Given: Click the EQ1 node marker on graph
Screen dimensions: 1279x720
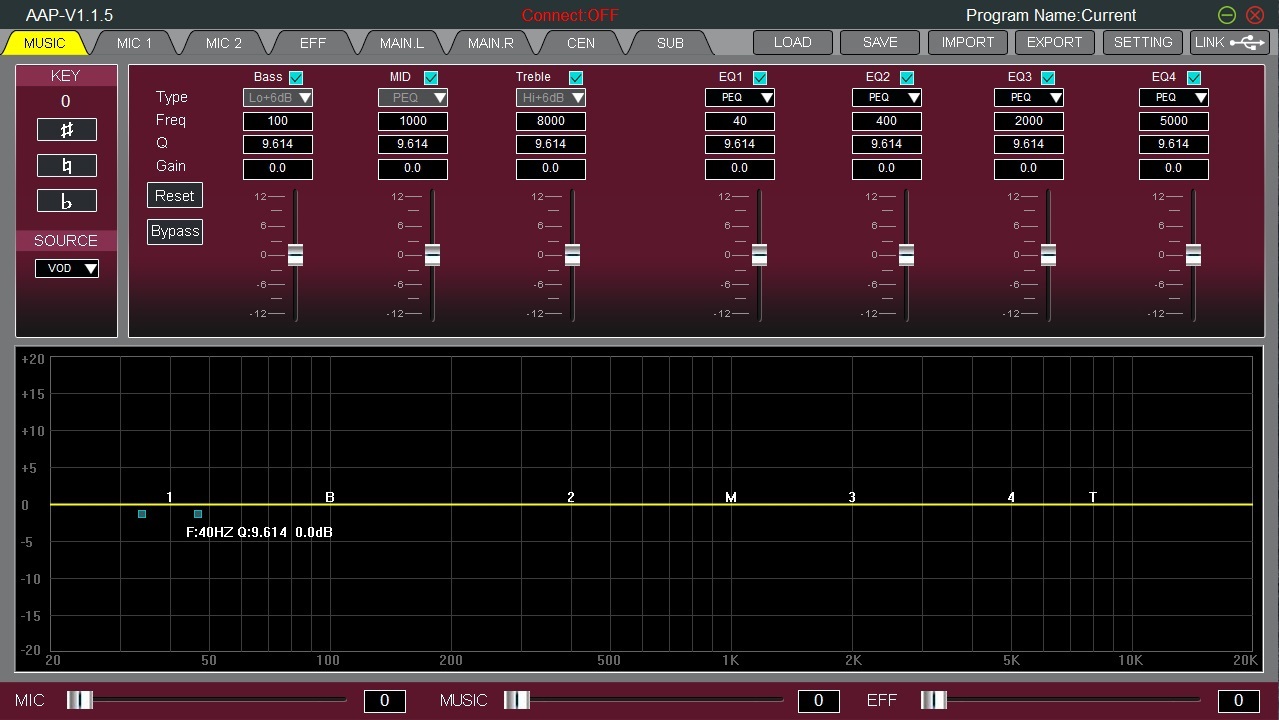Looking at the screenshot, I should [x=170, y=498].
